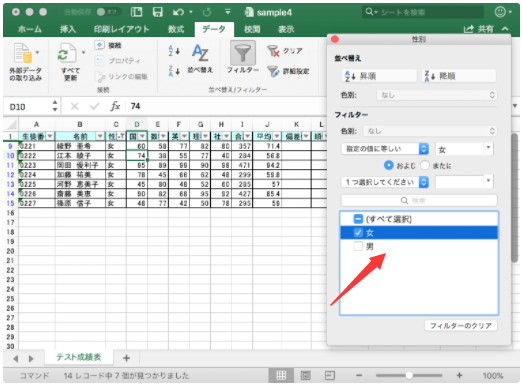Image resolution: width=522 pixels, height=386 pixels.
Task: Select the および radio button
Action: [x=388, y=165]
